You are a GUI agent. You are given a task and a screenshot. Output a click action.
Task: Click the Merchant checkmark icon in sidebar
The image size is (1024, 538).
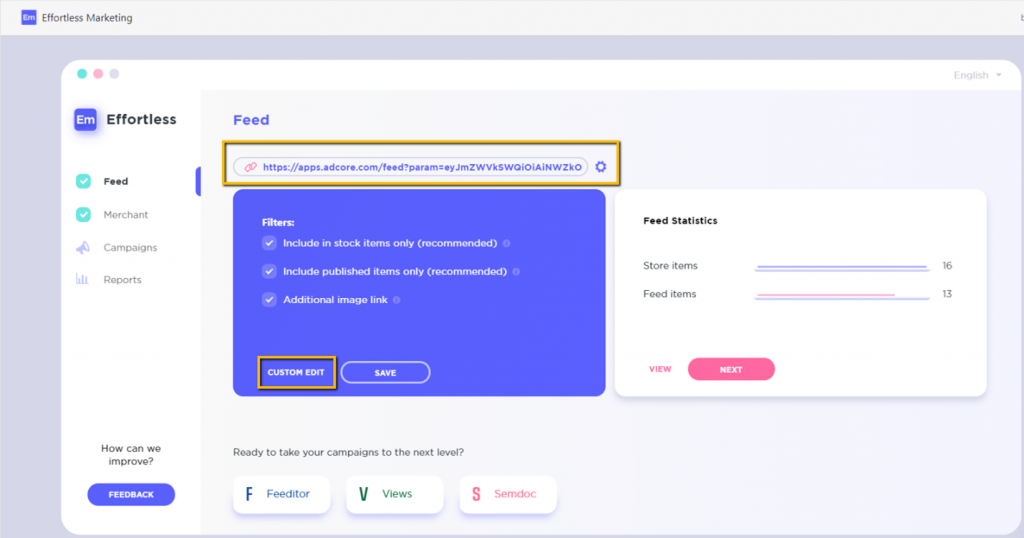click(x=83, y=215)
